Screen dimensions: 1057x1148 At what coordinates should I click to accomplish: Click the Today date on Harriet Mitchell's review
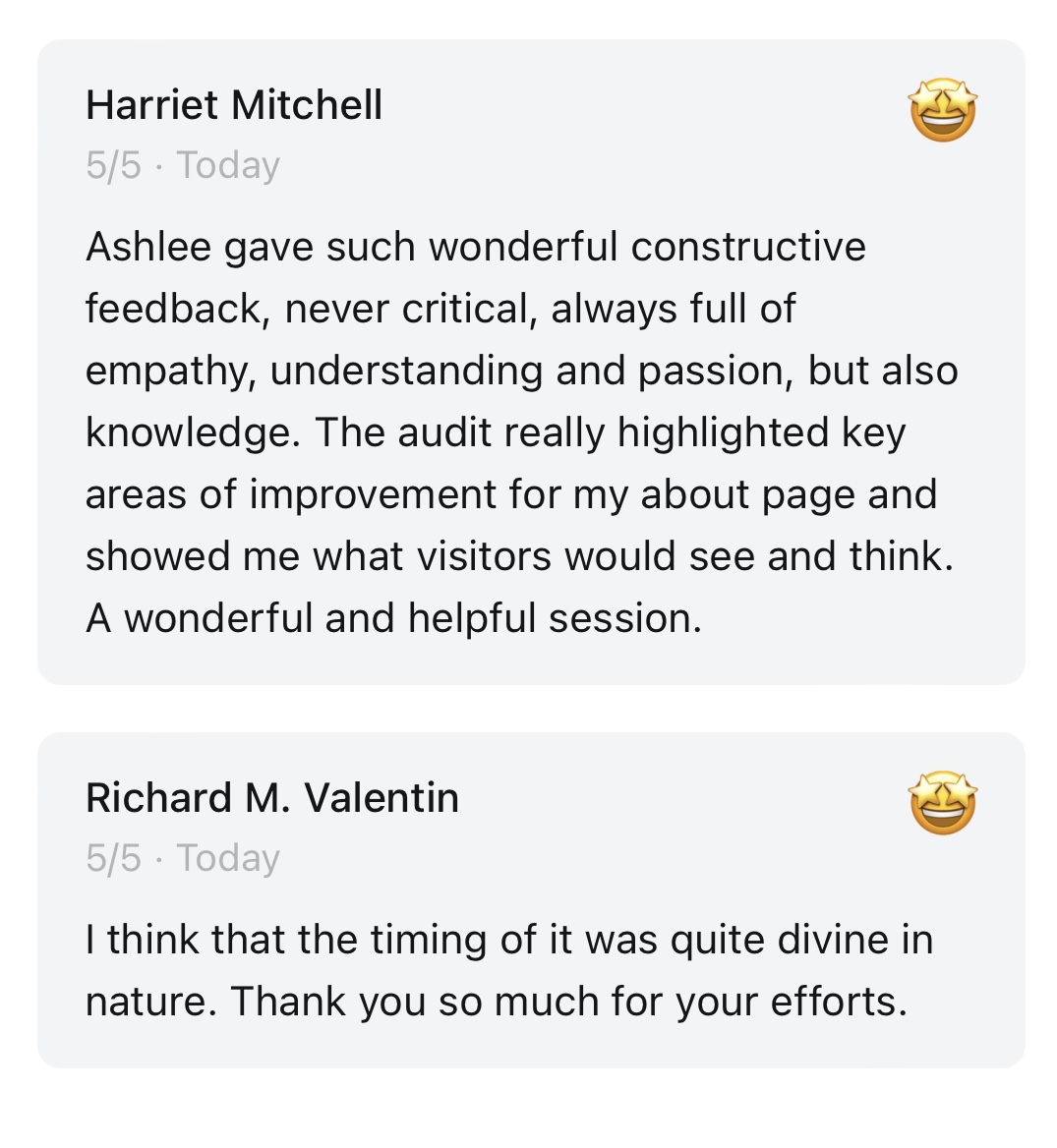coord(228,165)
